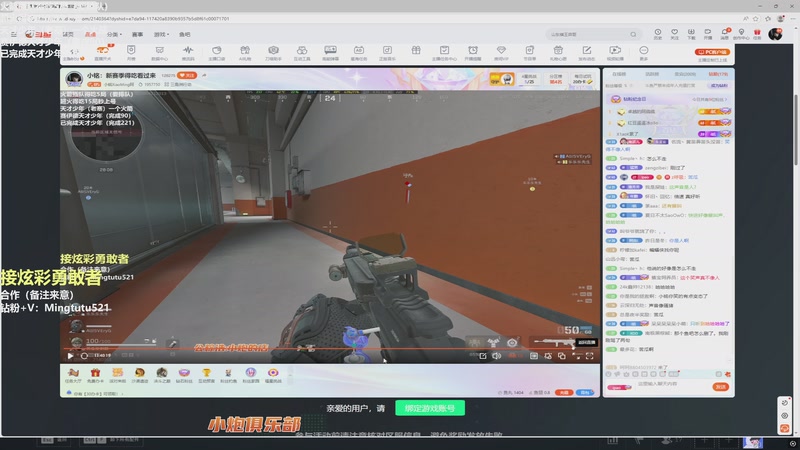
Task: Click the share arrow beside follow button
Action: click(204, 76)
